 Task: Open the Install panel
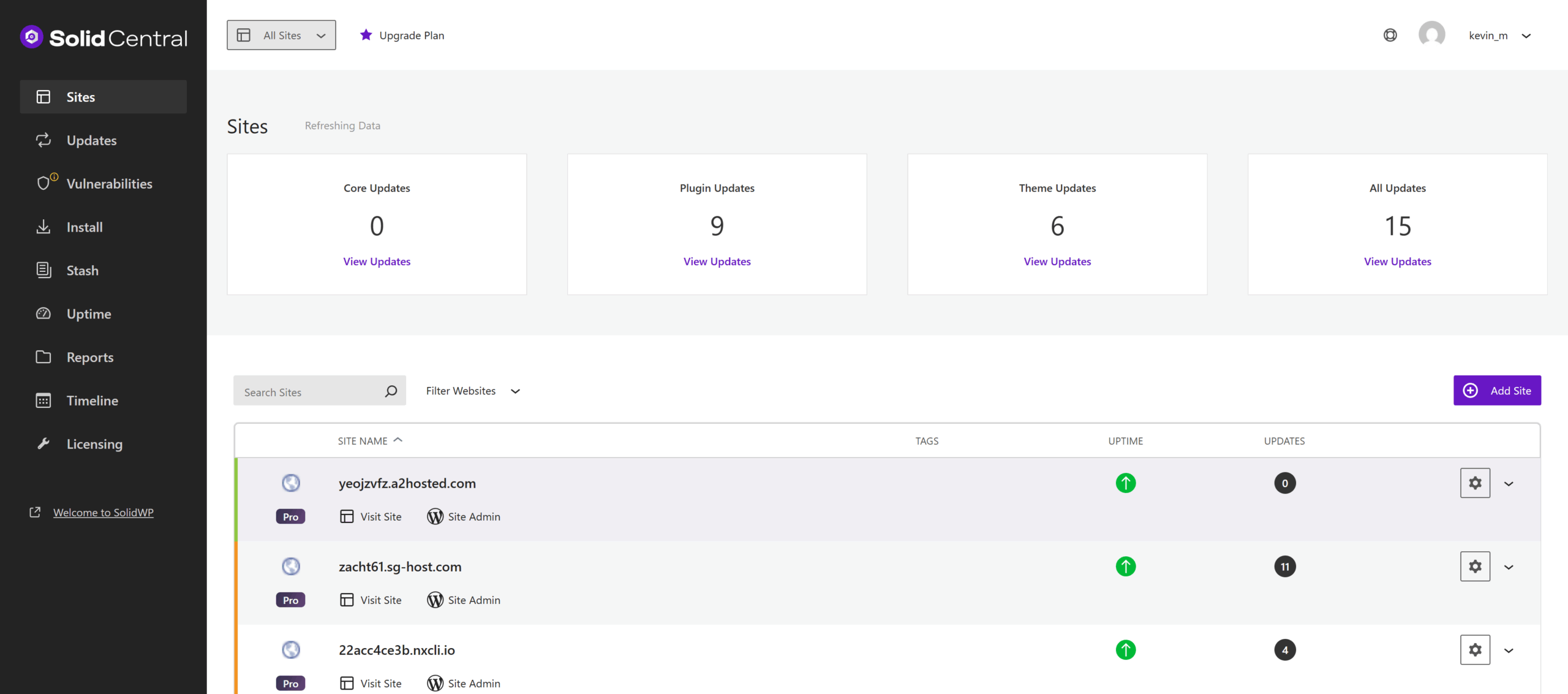point(85,227)
